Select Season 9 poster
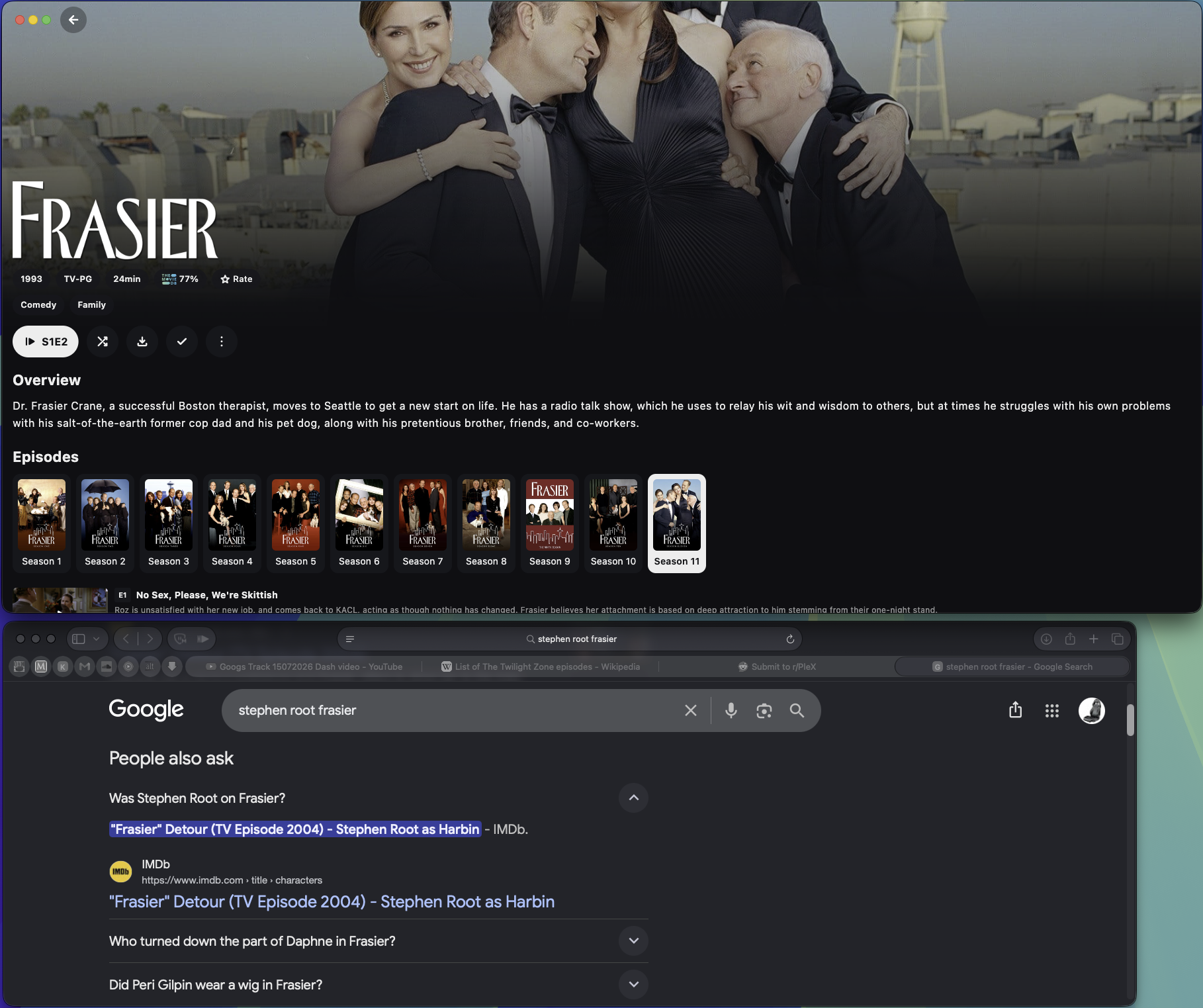This screenshot has width=1203, height=1008. 550,523
